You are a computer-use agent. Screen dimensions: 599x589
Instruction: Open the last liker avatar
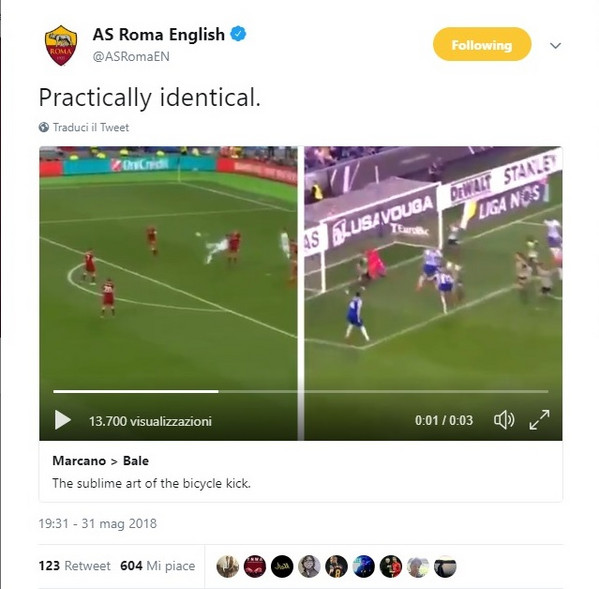point(445,566)
